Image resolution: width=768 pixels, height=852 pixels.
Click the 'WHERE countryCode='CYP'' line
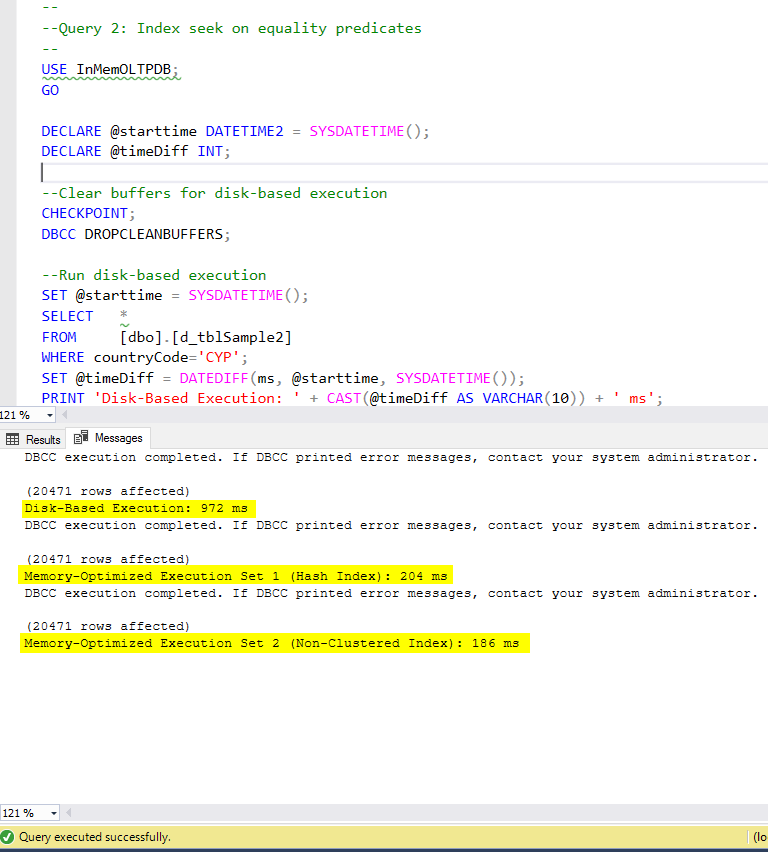point(145,358)
